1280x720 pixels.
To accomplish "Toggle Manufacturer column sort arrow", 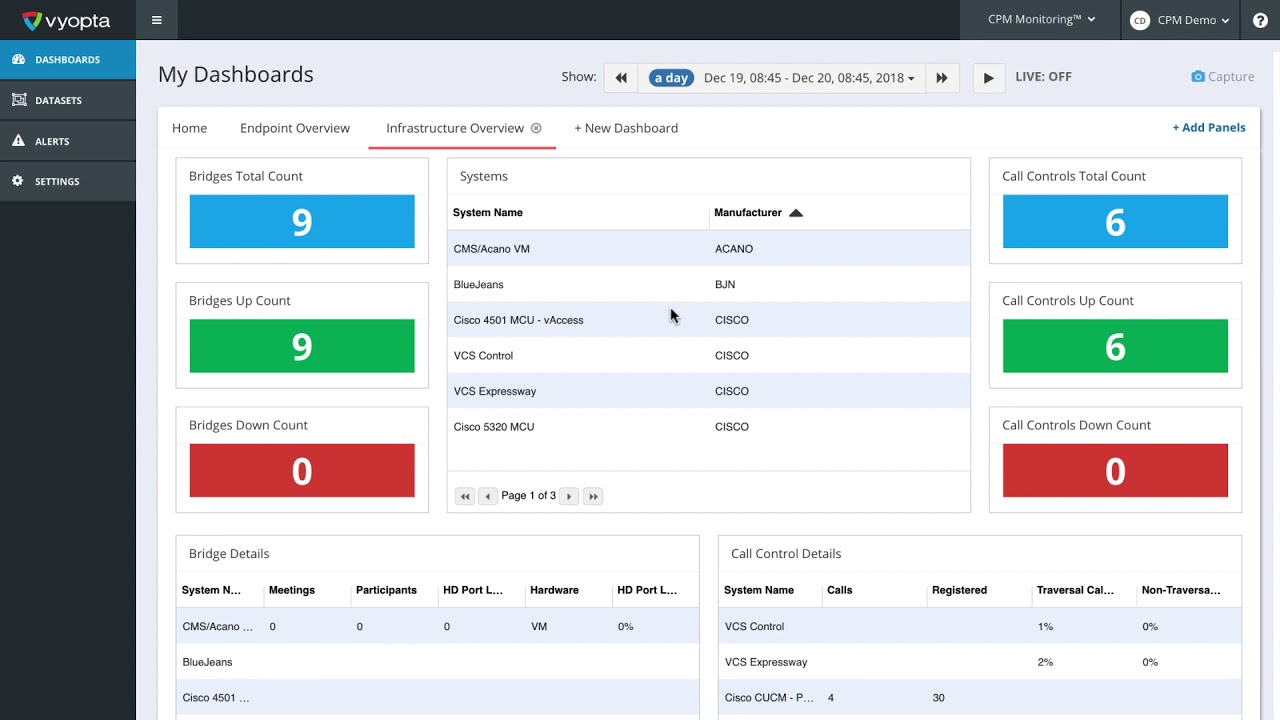I will coord(796,213).
